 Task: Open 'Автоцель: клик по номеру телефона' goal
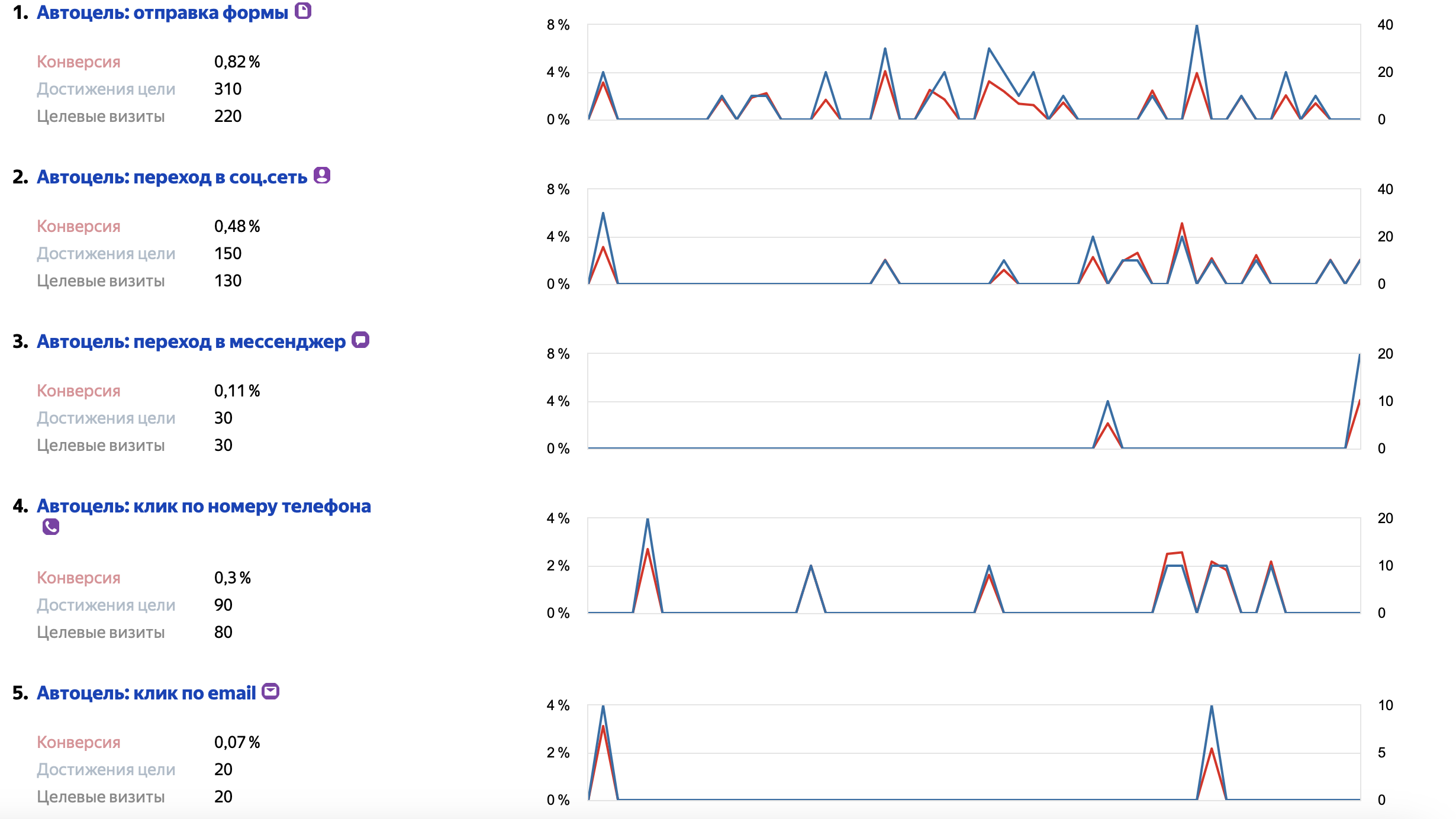coord(204,507)
